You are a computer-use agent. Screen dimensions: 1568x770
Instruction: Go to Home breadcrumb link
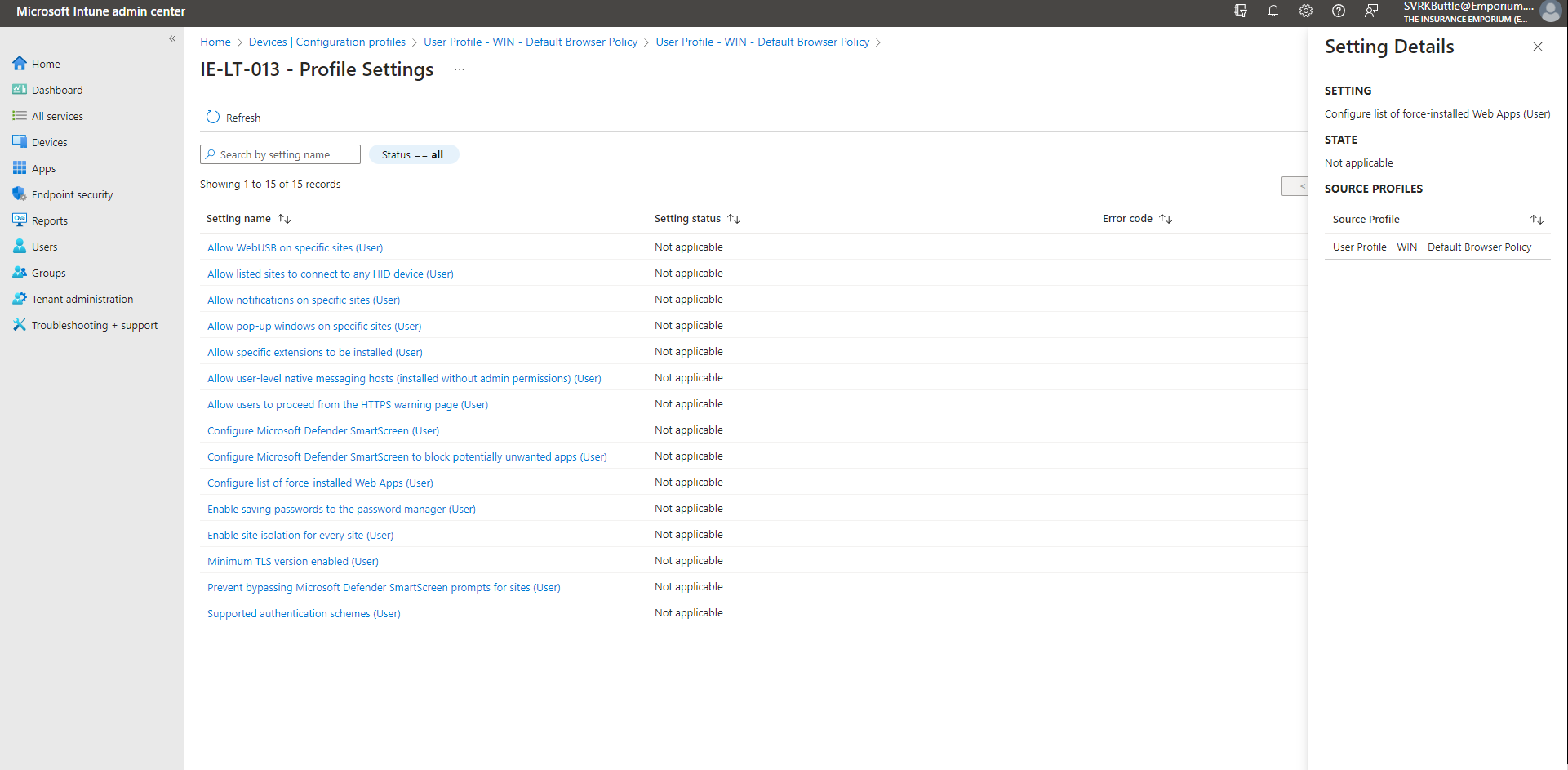[x=215, y=42]
